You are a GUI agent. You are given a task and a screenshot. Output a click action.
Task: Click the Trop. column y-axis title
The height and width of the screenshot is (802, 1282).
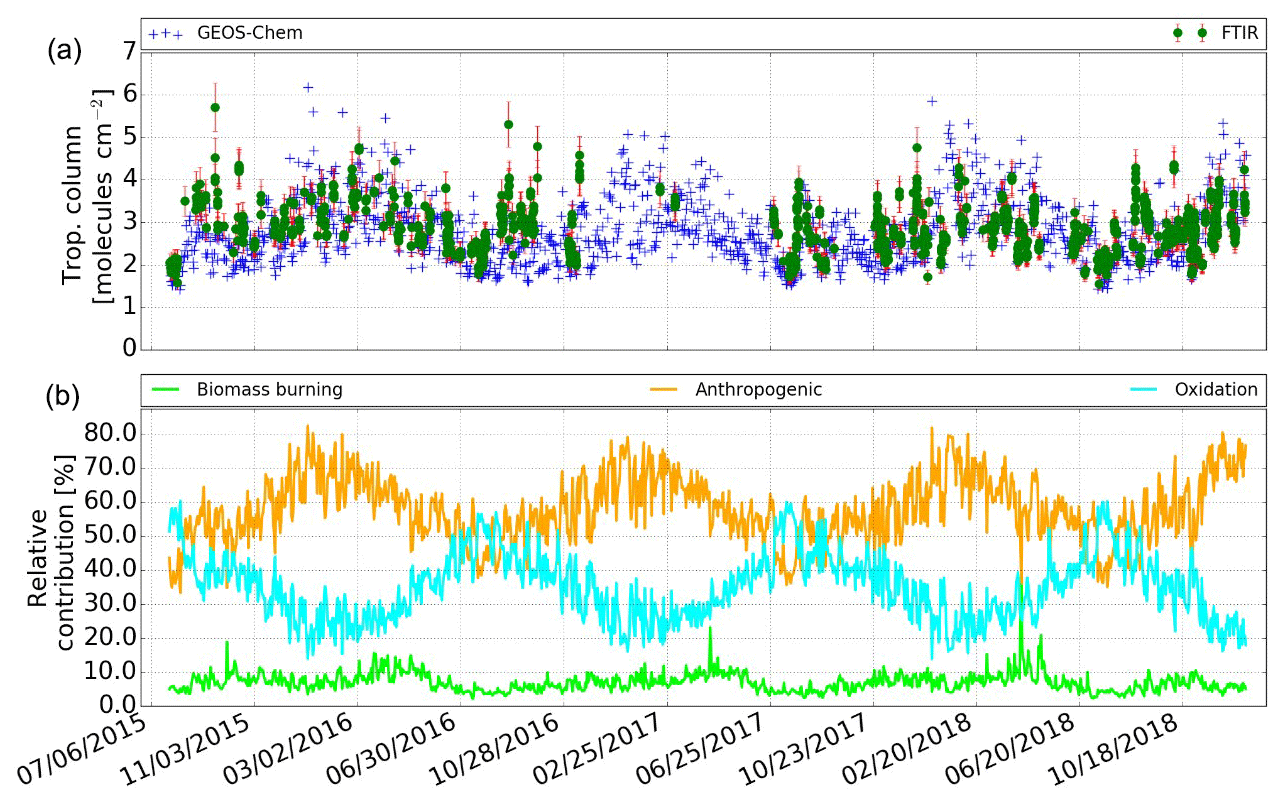85,198
